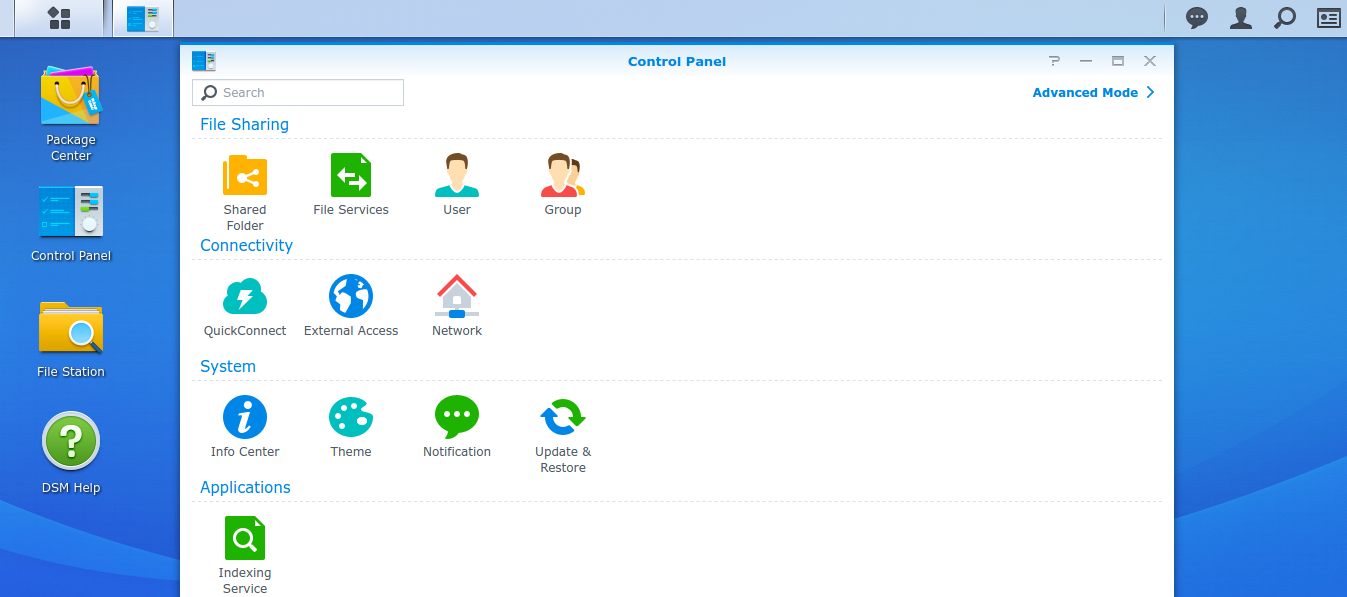This screenshot has width=1347, height=597.
Task: Click the Control Panel window title icon
Action: (x=204, y=61)
